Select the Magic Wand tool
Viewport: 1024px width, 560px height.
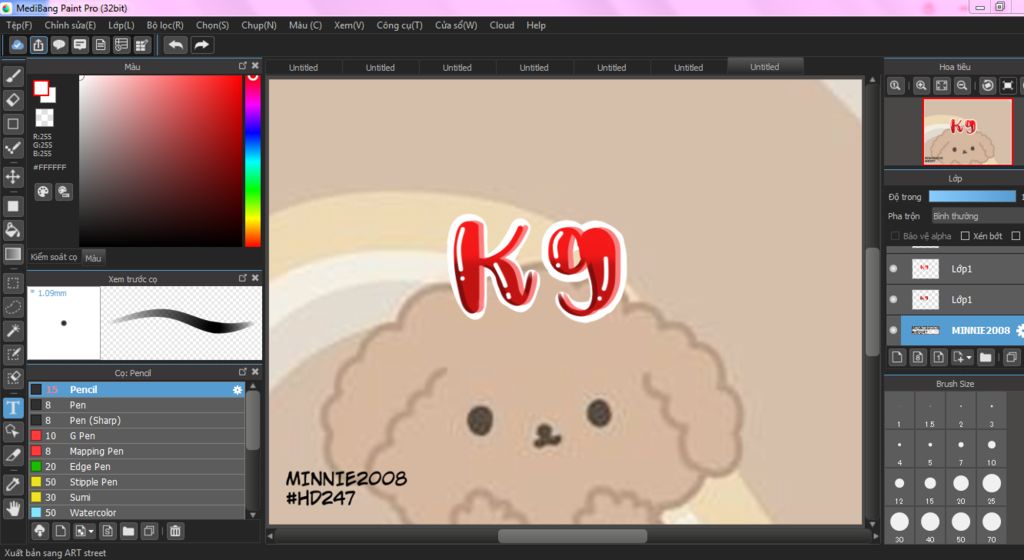click(x=13, y=330)
